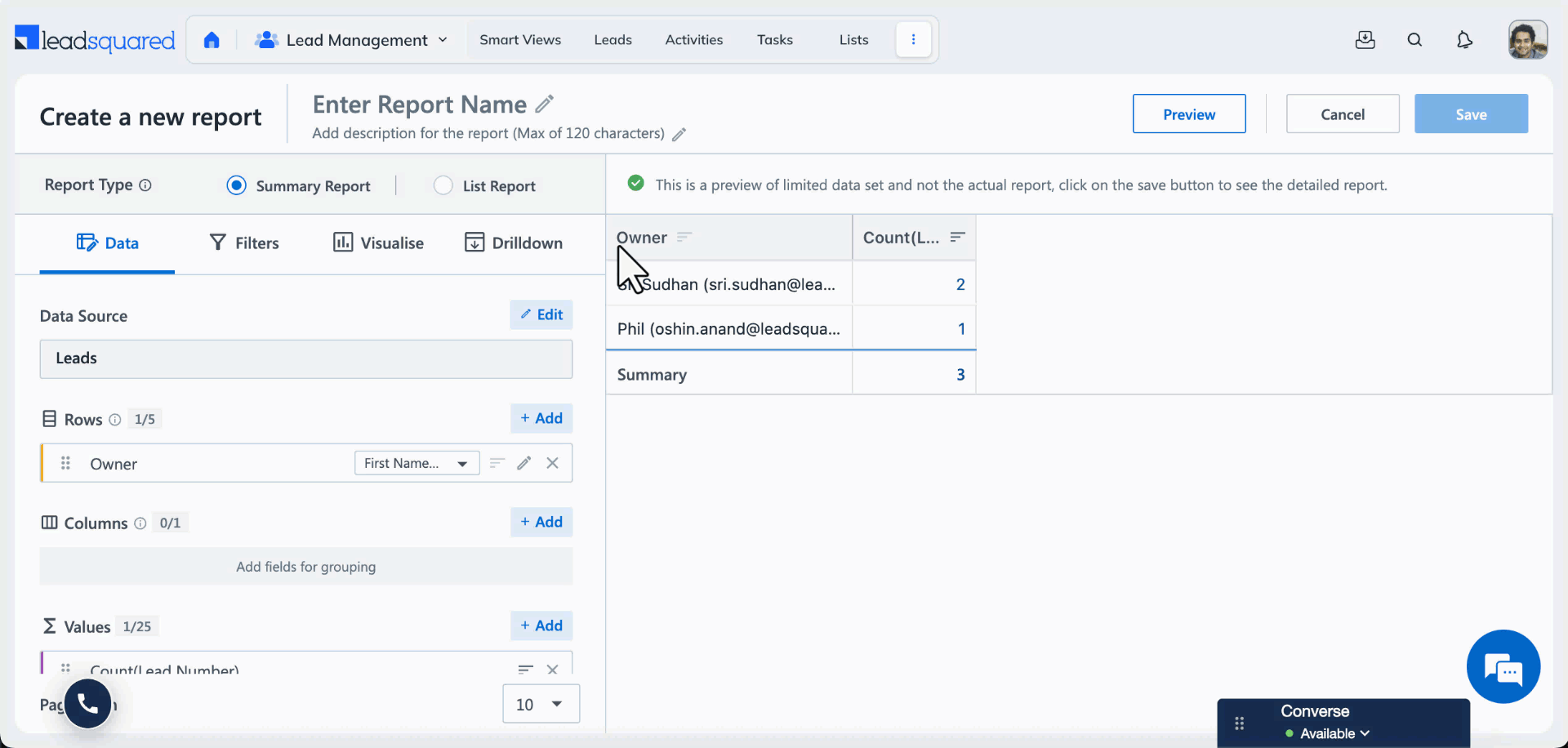This screenshot has width=1568, height=748.
Task: Remove the Owner row via its X icon
Action: pyautogui.click(x=553, y=463)
